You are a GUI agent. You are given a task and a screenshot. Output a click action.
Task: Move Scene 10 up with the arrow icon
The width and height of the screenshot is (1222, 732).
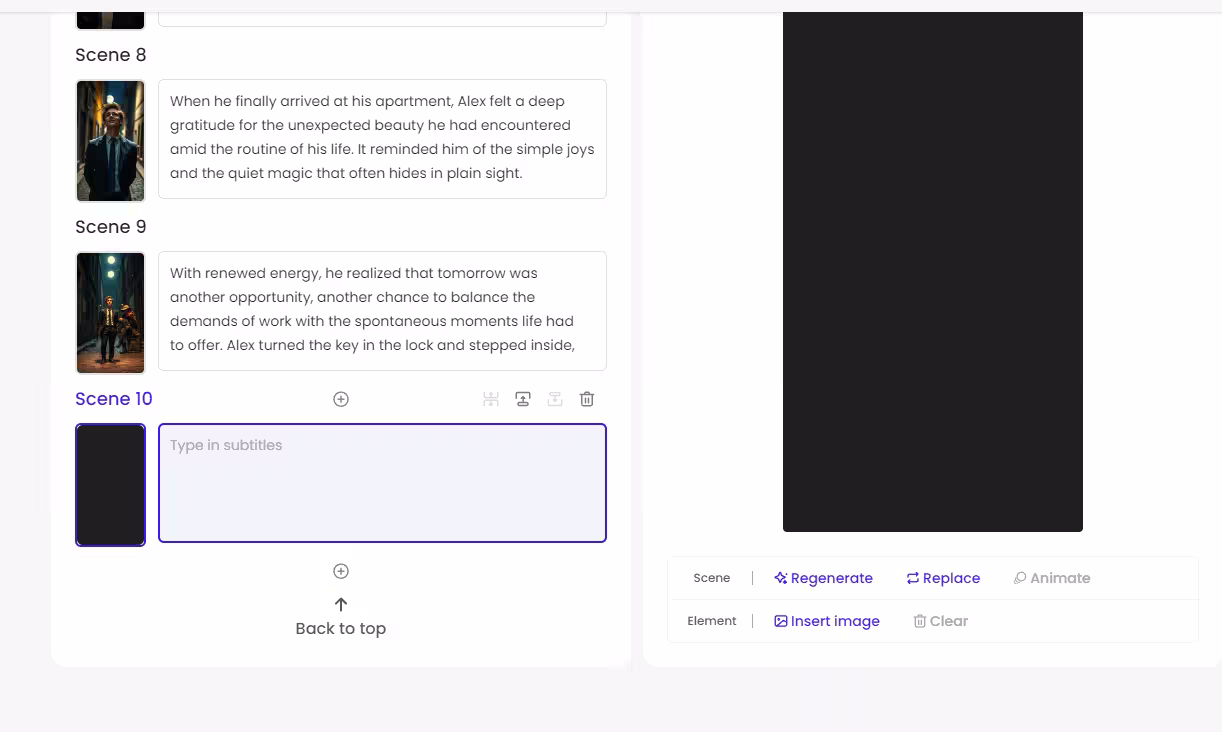523,399
